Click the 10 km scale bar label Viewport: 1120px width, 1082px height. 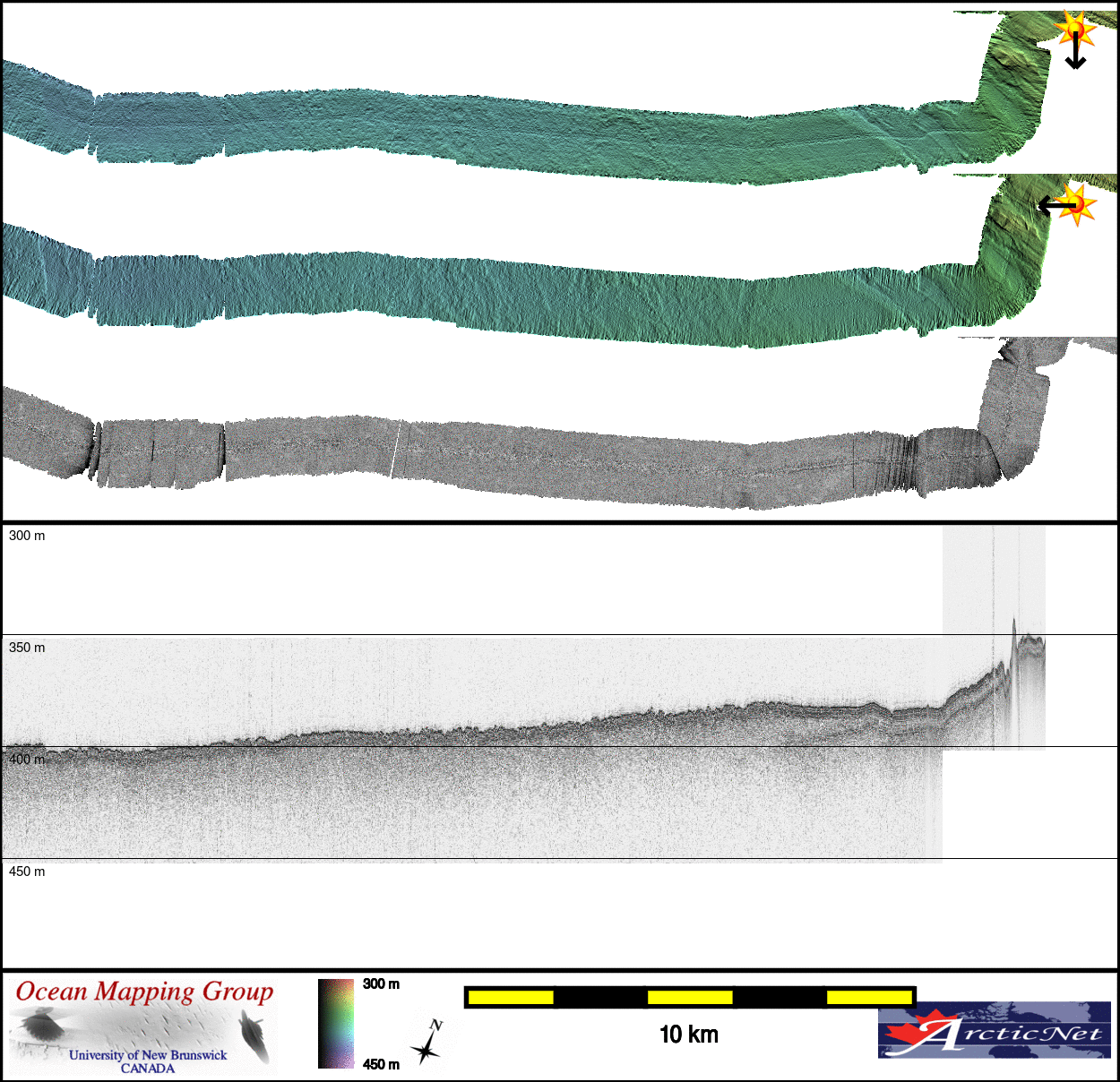(688, 1035)
